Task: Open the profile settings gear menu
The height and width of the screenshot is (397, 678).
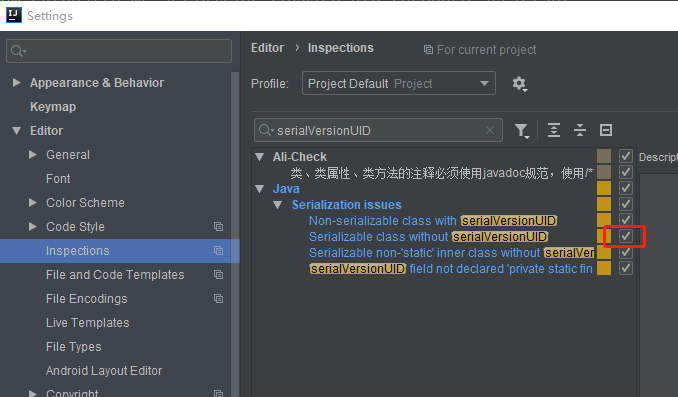Action: (x=519, y=83)
